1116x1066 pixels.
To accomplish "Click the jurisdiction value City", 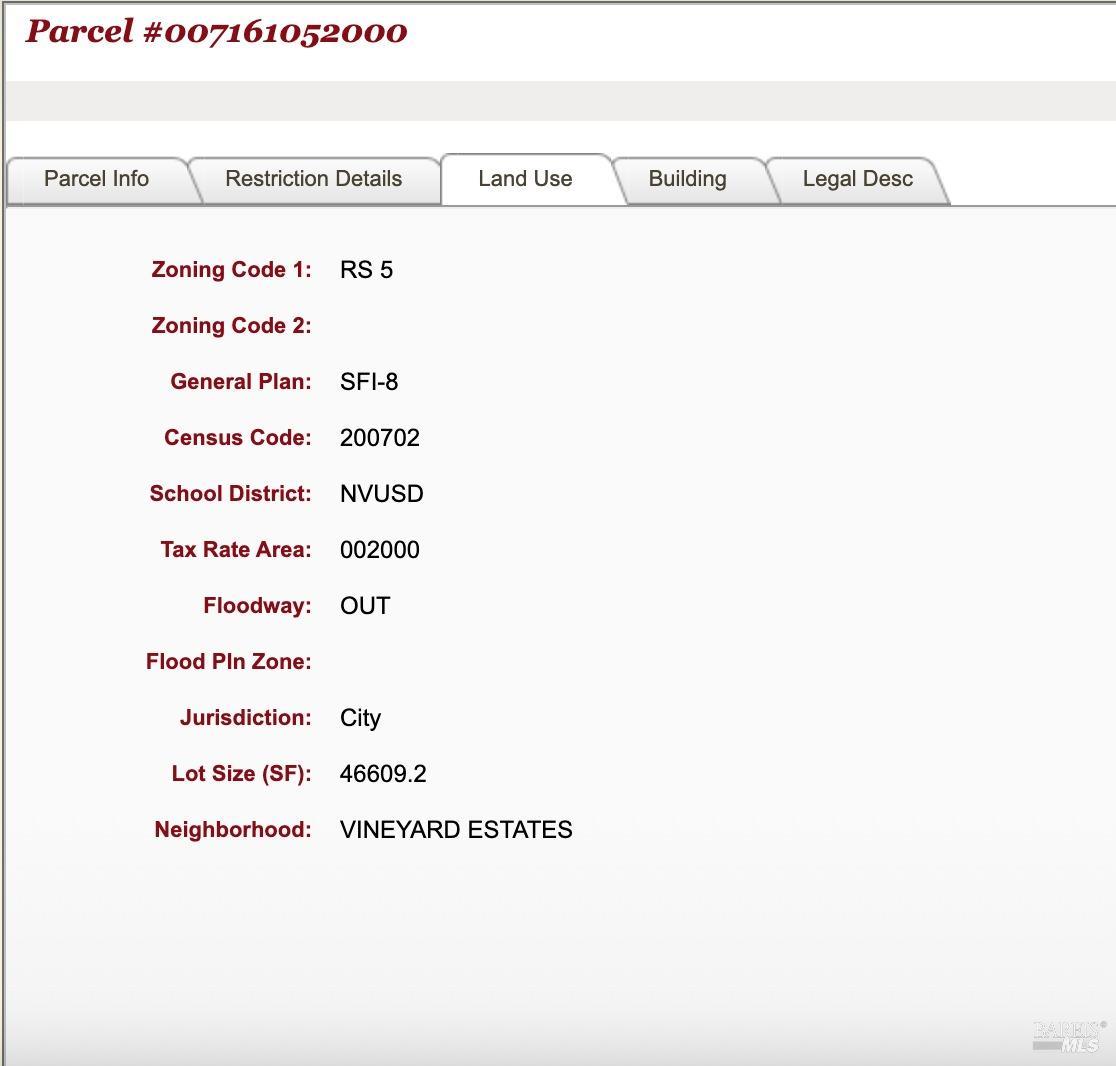I will (360, 718).
